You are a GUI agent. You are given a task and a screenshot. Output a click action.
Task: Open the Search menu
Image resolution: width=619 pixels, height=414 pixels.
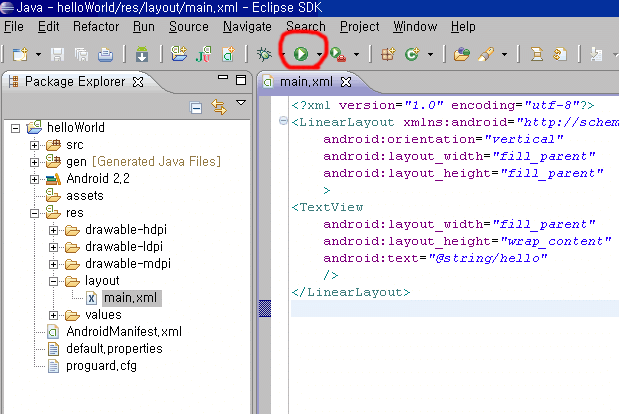coord(306,26)
